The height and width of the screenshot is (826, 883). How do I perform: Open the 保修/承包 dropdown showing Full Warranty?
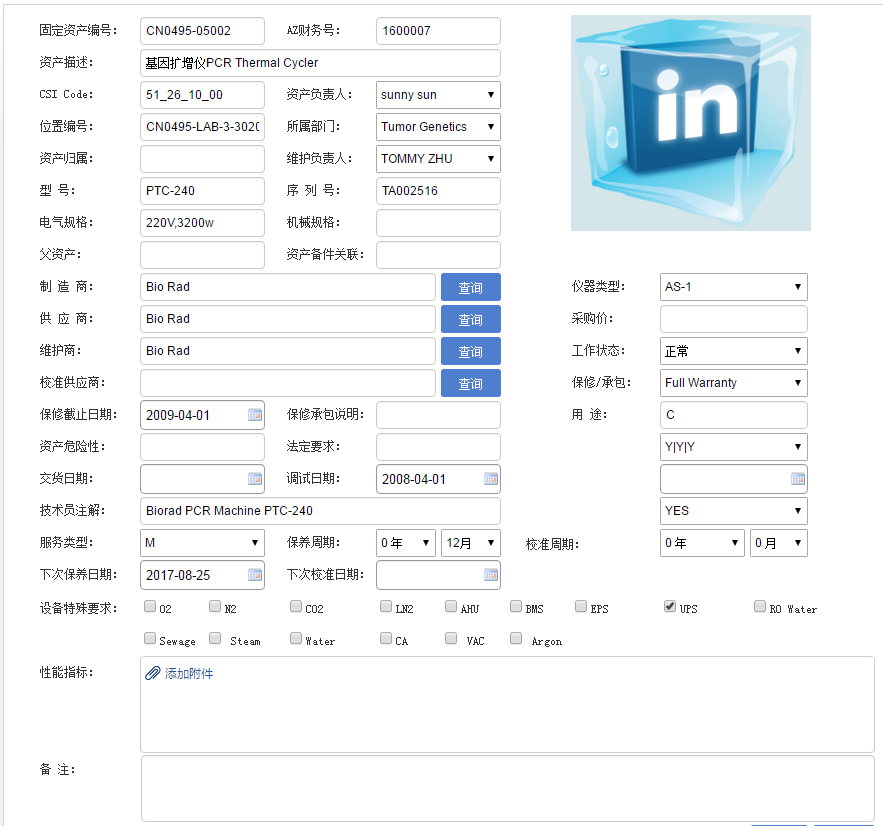pos(732,383)
